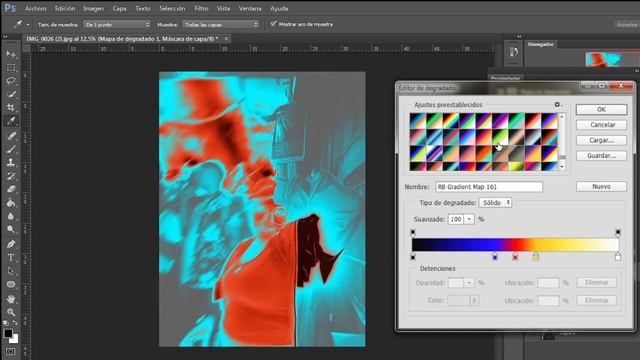The image size is (640, 360).
Task: Click the Cancelar button
Action: tap(601, 124)
